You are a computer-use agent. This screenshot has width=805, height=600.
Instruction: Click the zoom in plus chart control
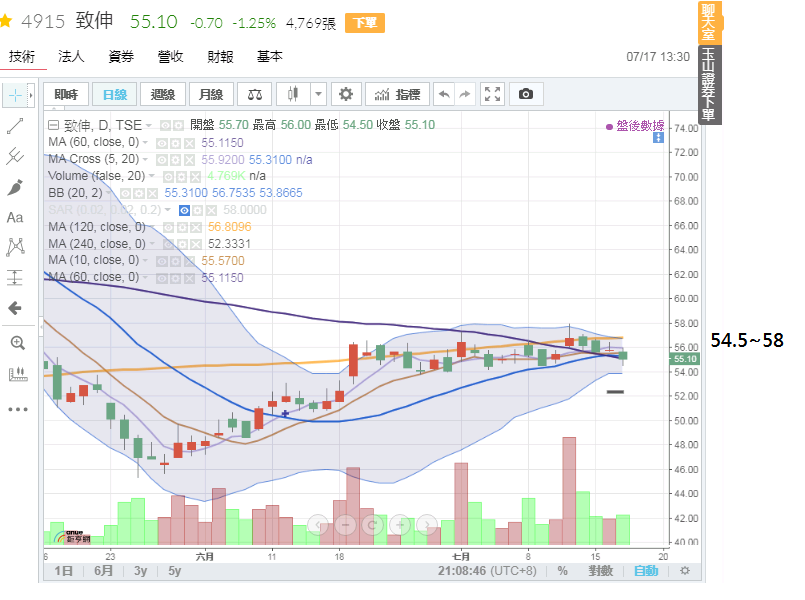click(400, 525)
